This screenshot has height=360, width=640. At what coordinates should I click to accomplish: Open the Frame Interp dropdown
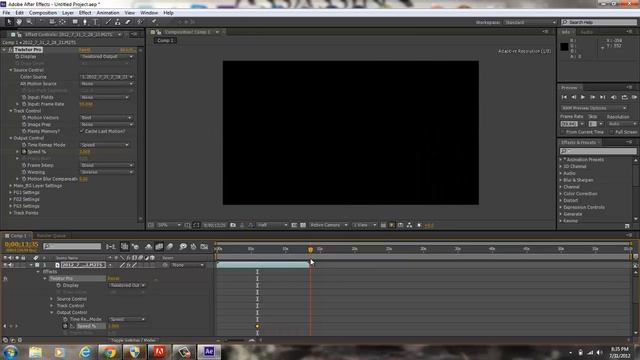coord(107,165)
